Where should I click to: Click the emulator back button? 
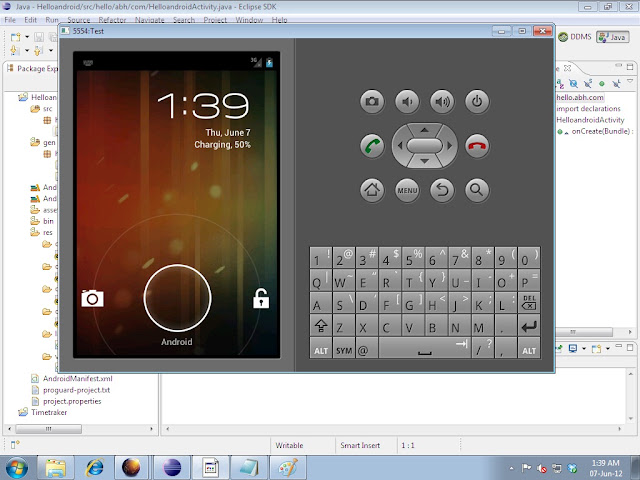tap(442, 190)
